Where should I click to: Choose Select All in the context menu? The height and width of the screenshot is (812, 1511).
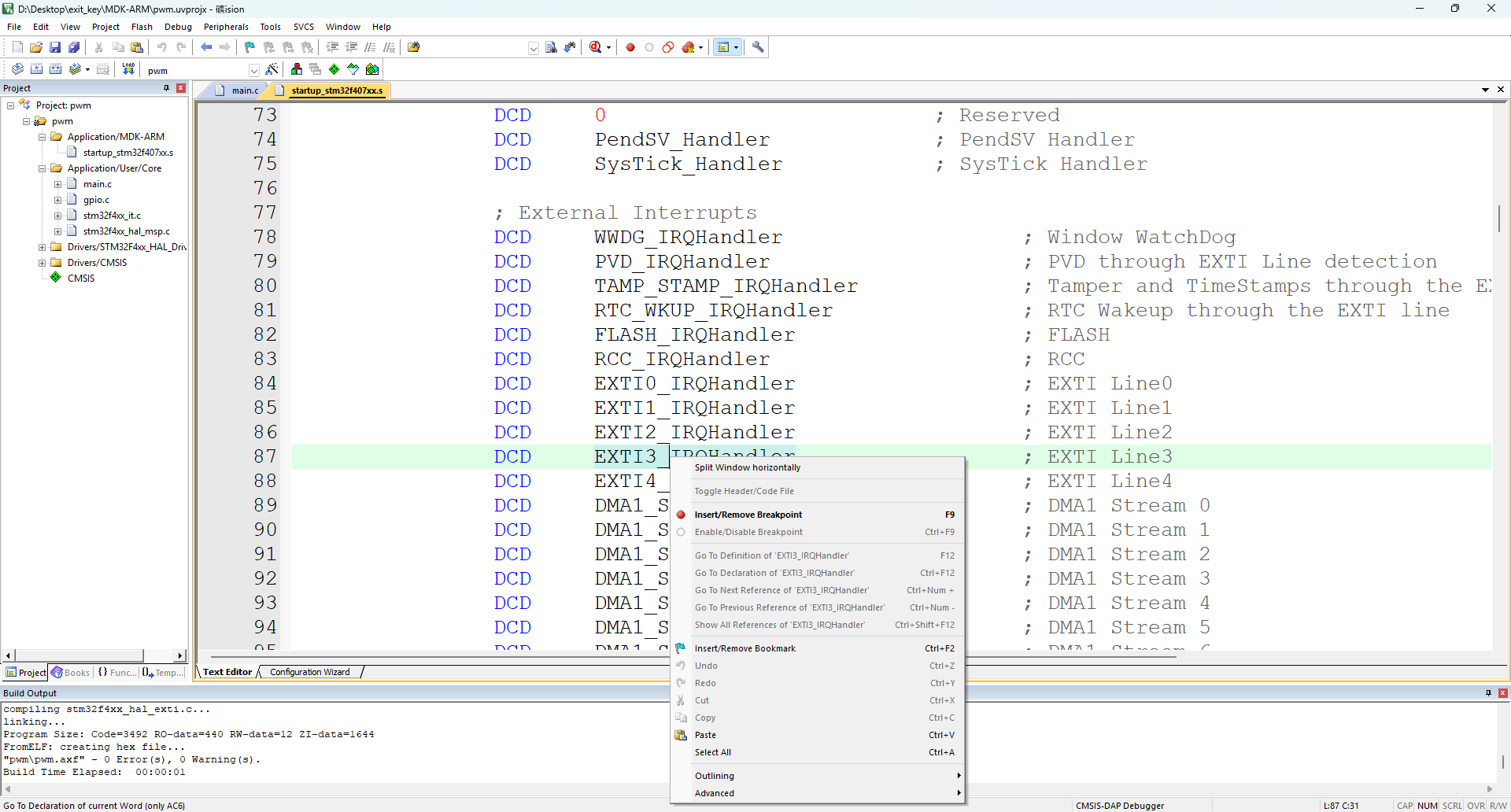[x=817, y=752]
